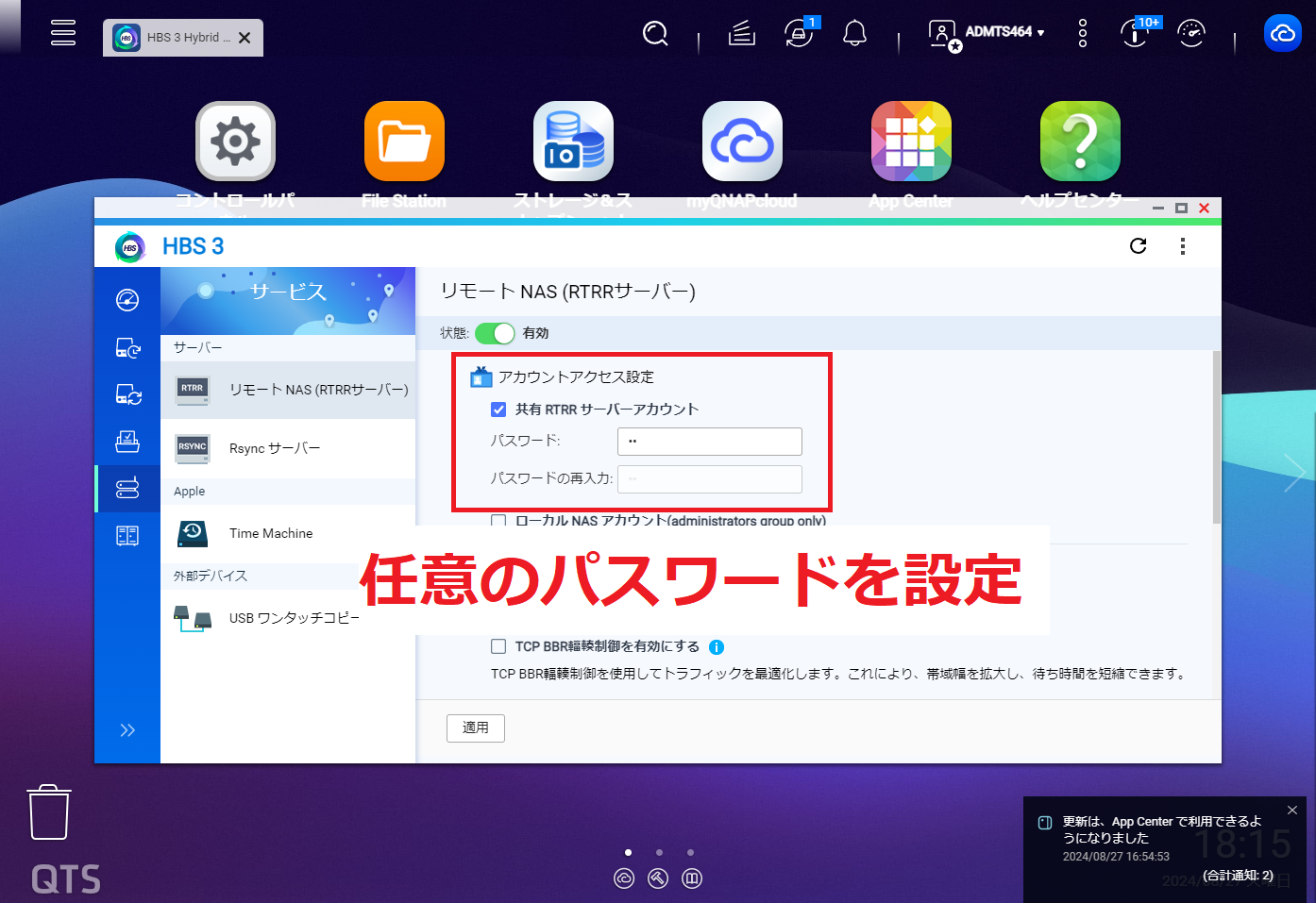Show info tooltip for TCP BBR option
This screenshot has width=1316, height=903.
click(x=717, y=647)
